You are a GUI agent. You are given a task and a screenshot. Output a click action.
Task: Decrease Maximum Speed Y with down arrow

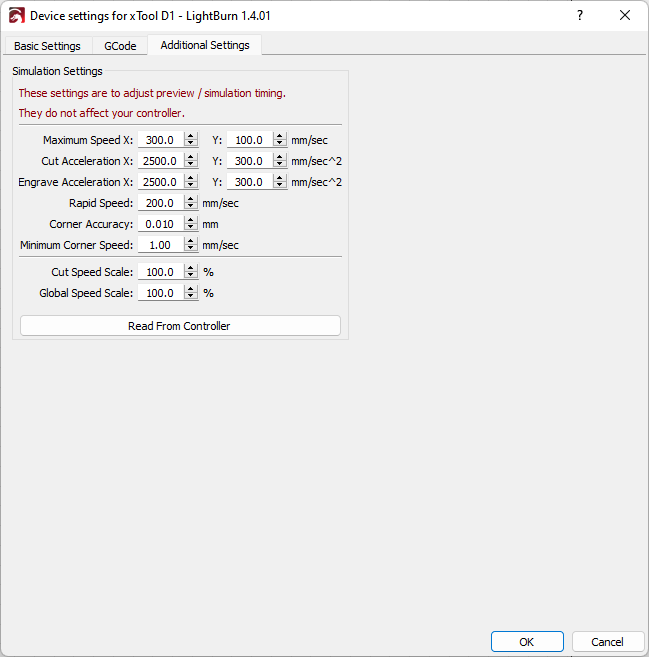coord(280,144)
